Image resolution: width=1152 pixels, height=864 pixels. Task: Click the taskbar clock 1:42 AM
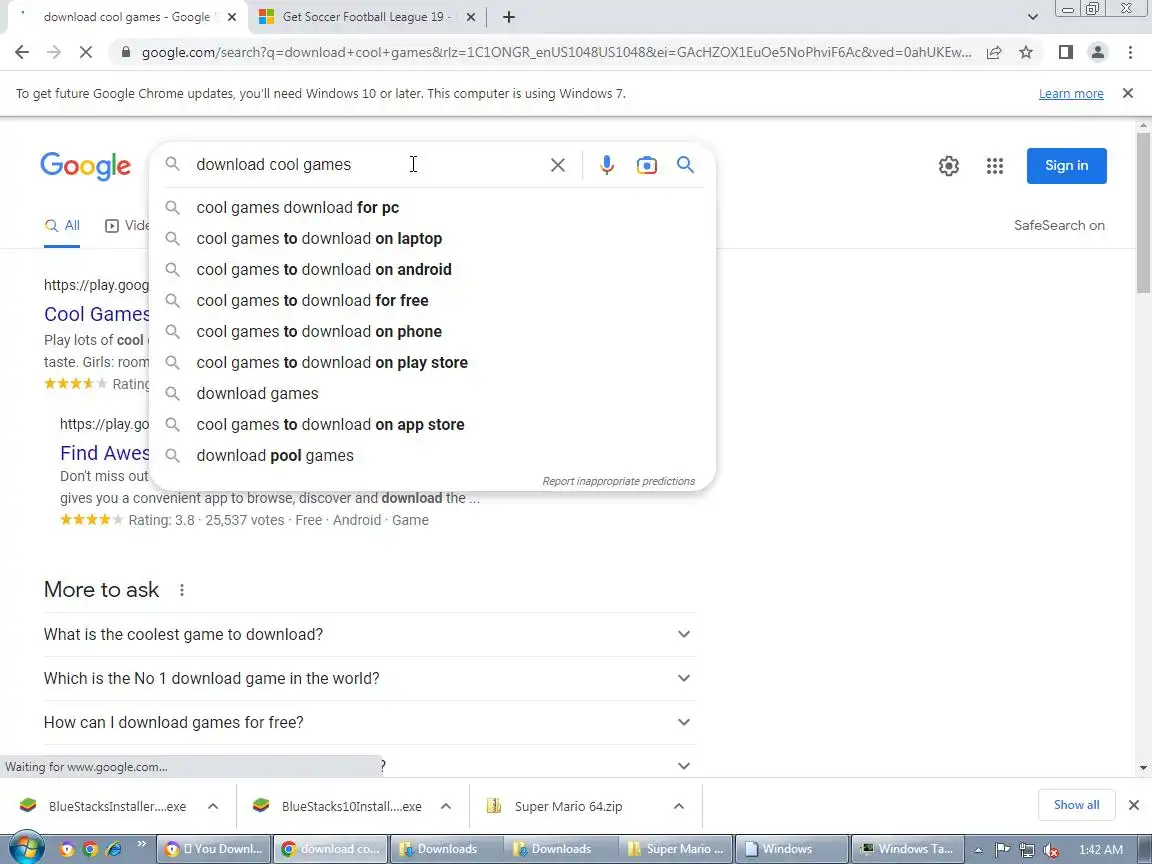[1101, 849]
